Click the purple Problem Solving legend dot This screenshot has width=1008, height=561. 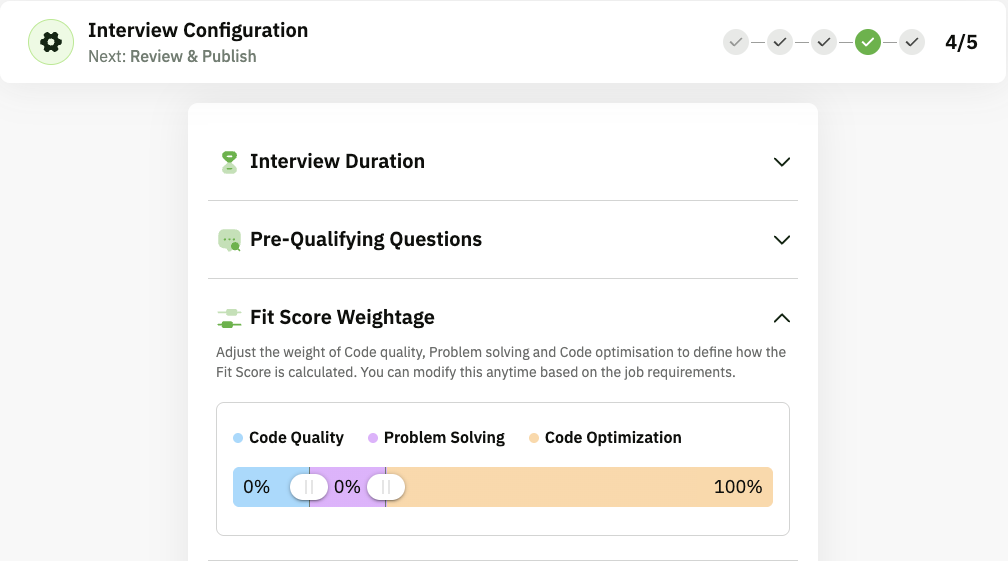click(x=373, y=438)
